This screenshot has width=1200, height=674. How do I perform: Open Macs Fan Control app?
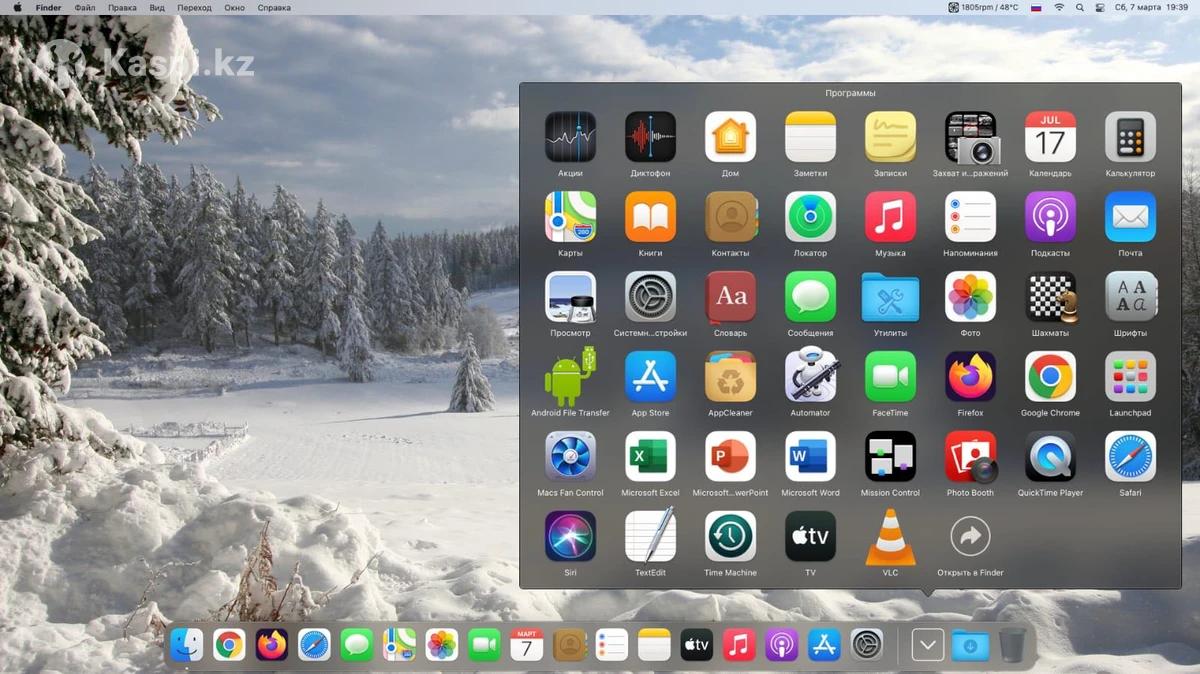(570, 458)
